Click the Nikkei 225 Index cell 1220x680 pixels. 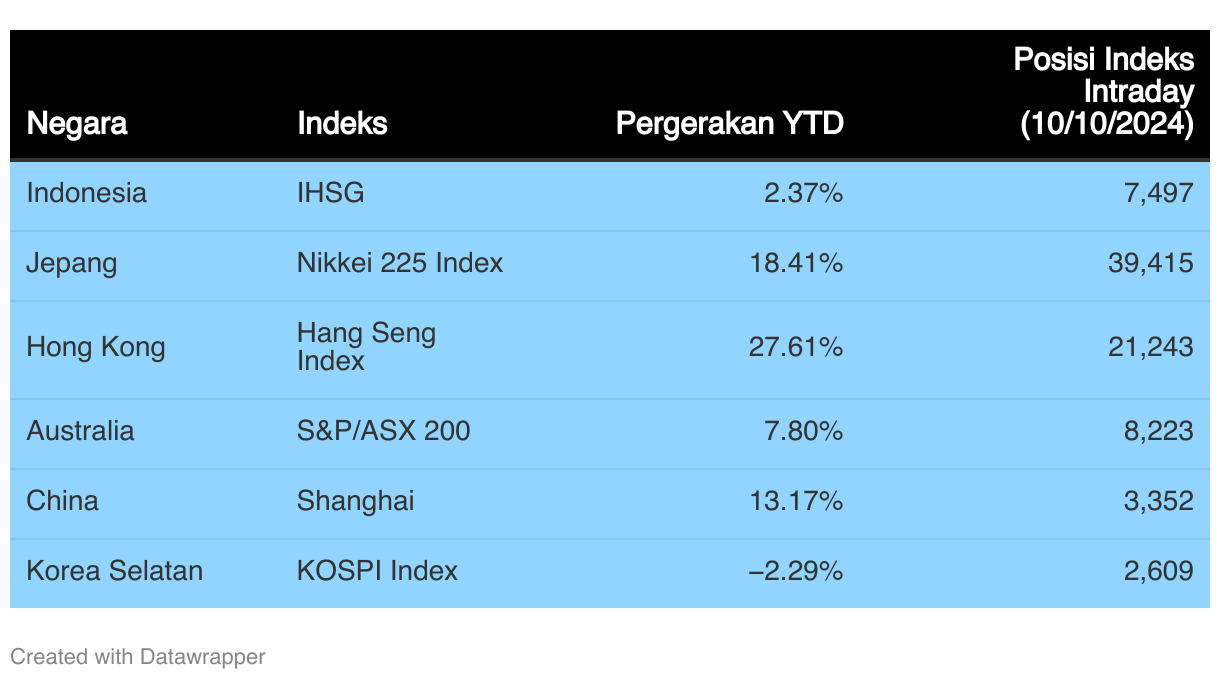(400, 263)
